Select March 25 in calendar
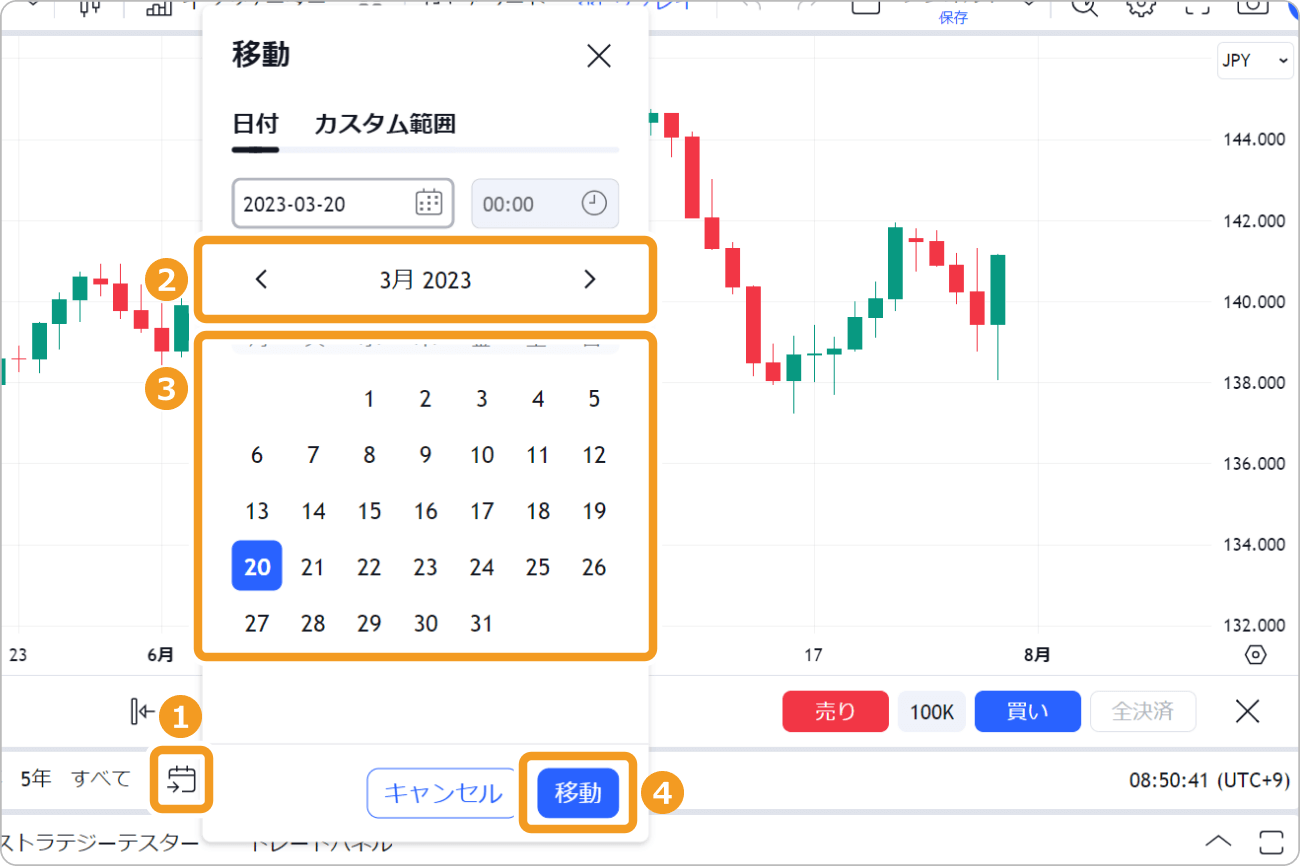Screen dimensions: 1300x866 (538, 568)
